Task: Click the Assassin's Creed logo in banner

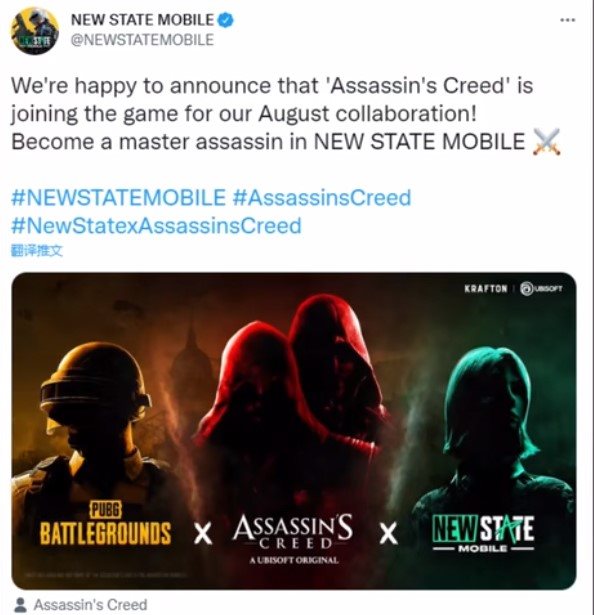Action: tap(293, 539)
